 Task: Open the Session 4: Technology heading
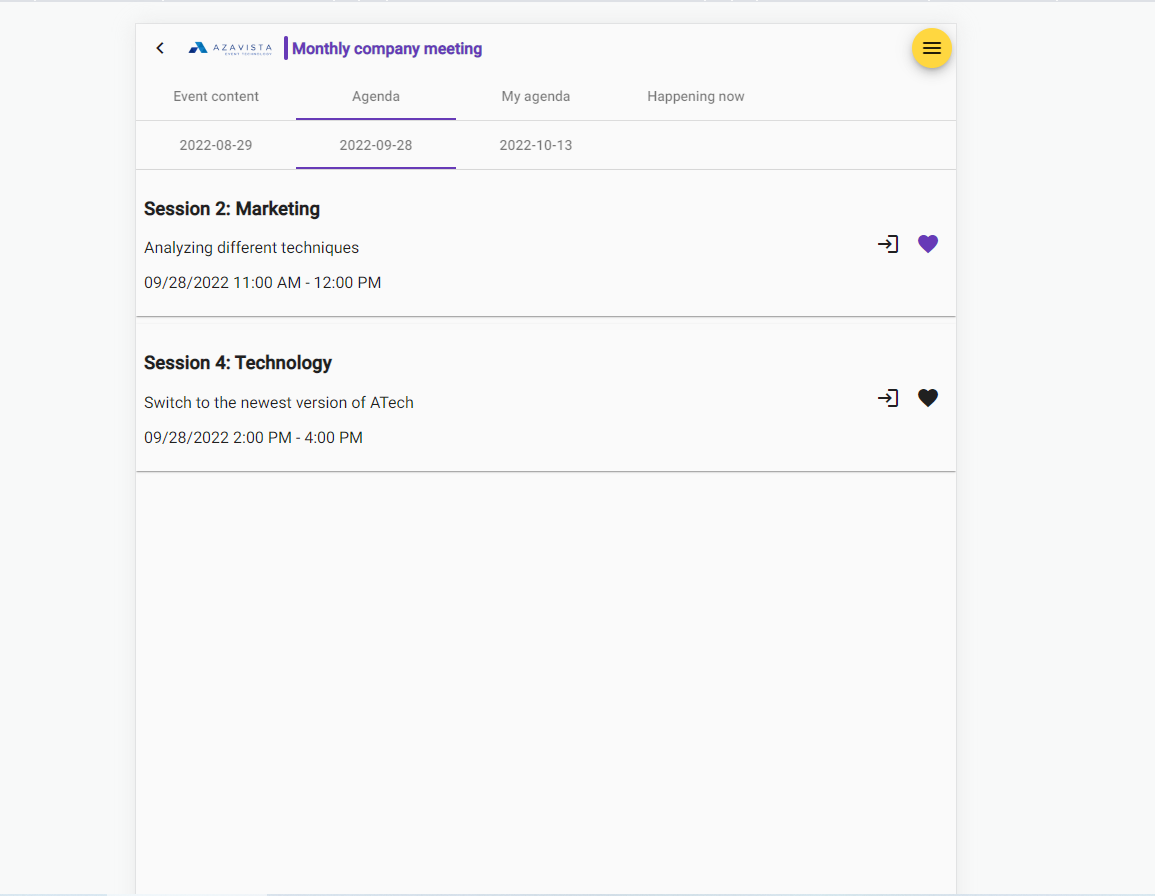pos(238,363)
